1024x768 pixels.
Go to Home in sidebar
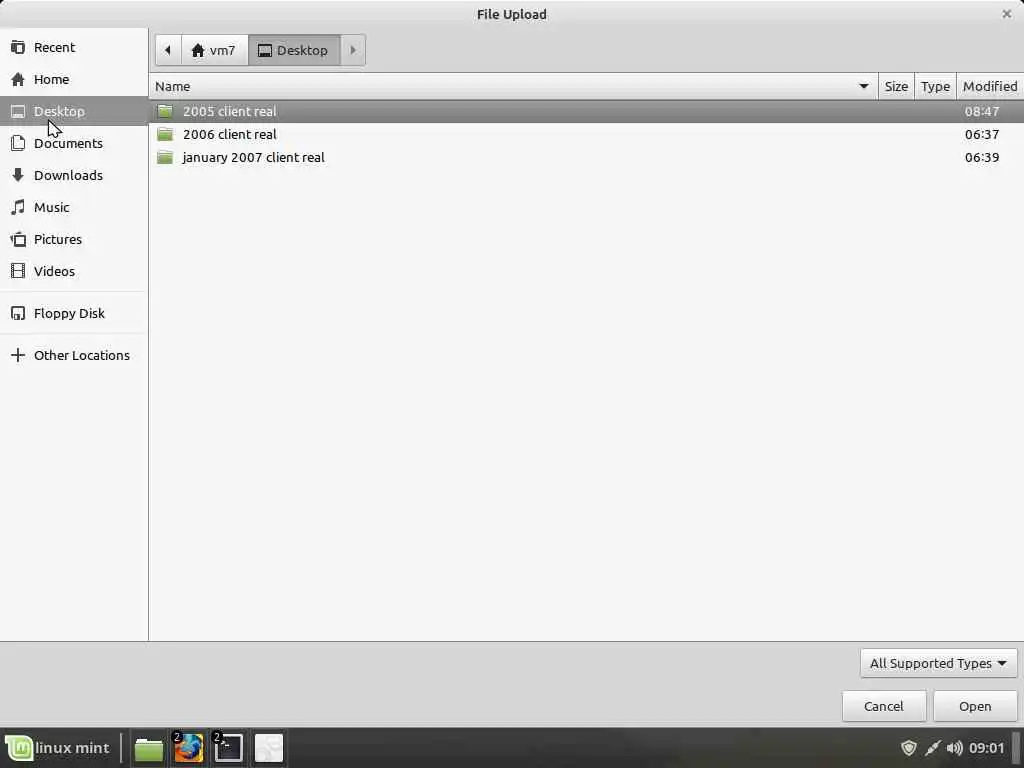pyautogui.click(x=74, y=79)
